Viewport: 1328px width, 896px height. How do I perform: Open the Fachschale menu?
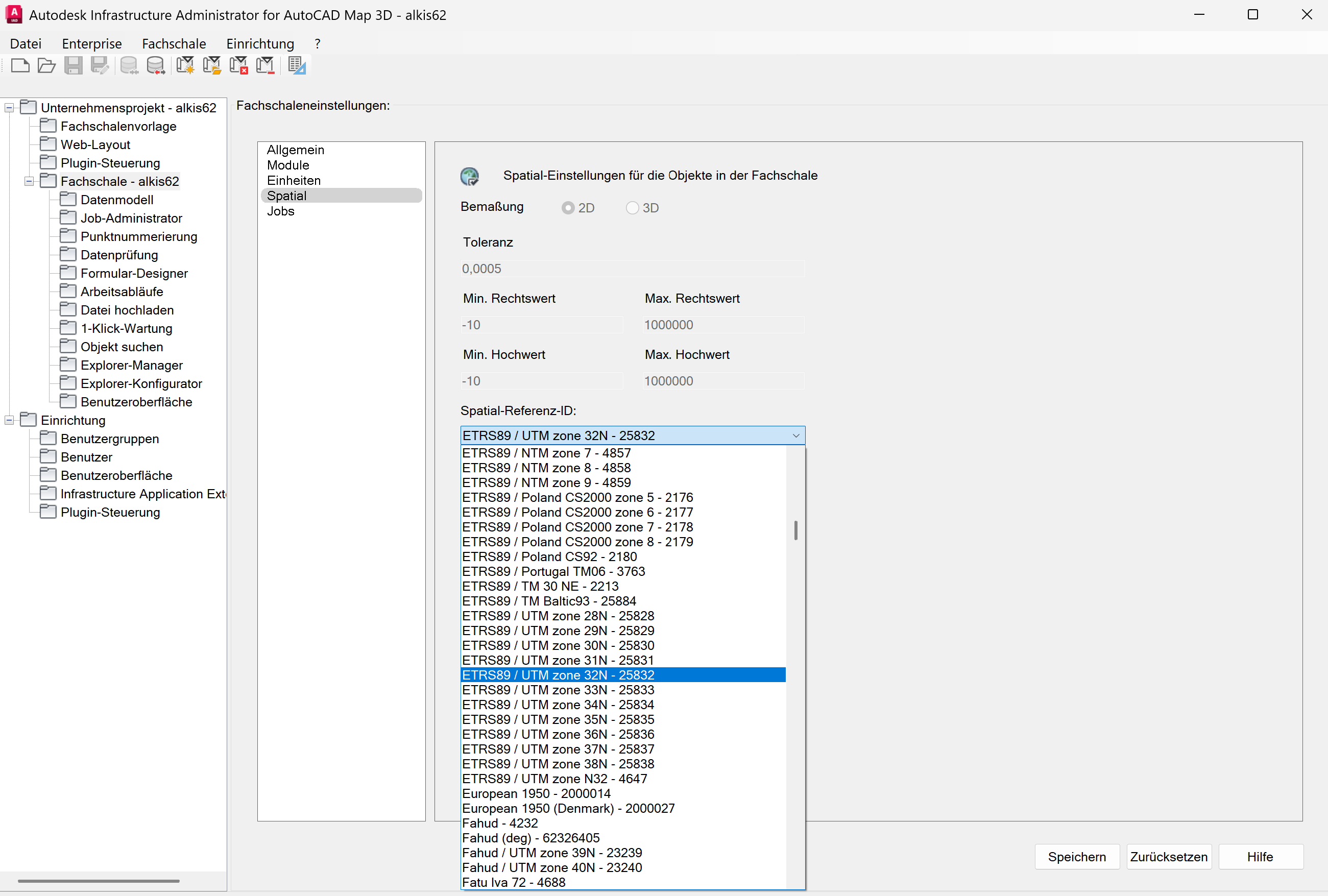pyautogui.click(x=174, y=44)
